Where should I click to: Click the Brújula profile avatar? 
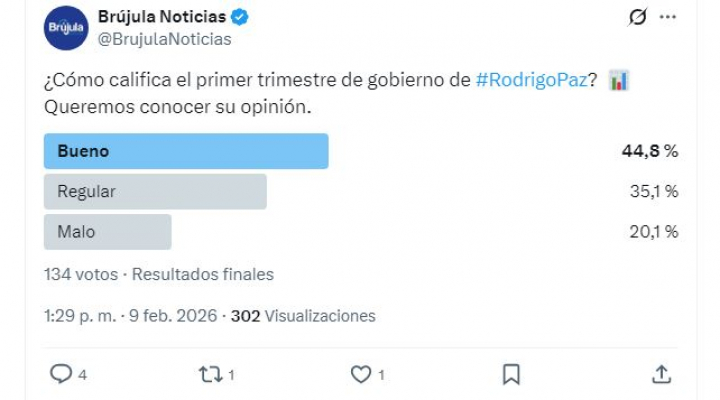tap(66, 28)
